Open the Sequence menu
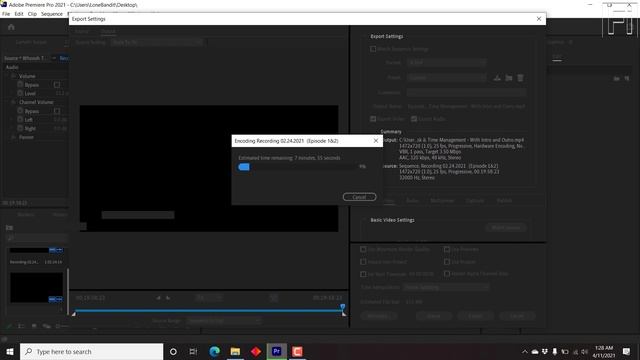The width and height of the screenshot is (640, 360). 52,14
